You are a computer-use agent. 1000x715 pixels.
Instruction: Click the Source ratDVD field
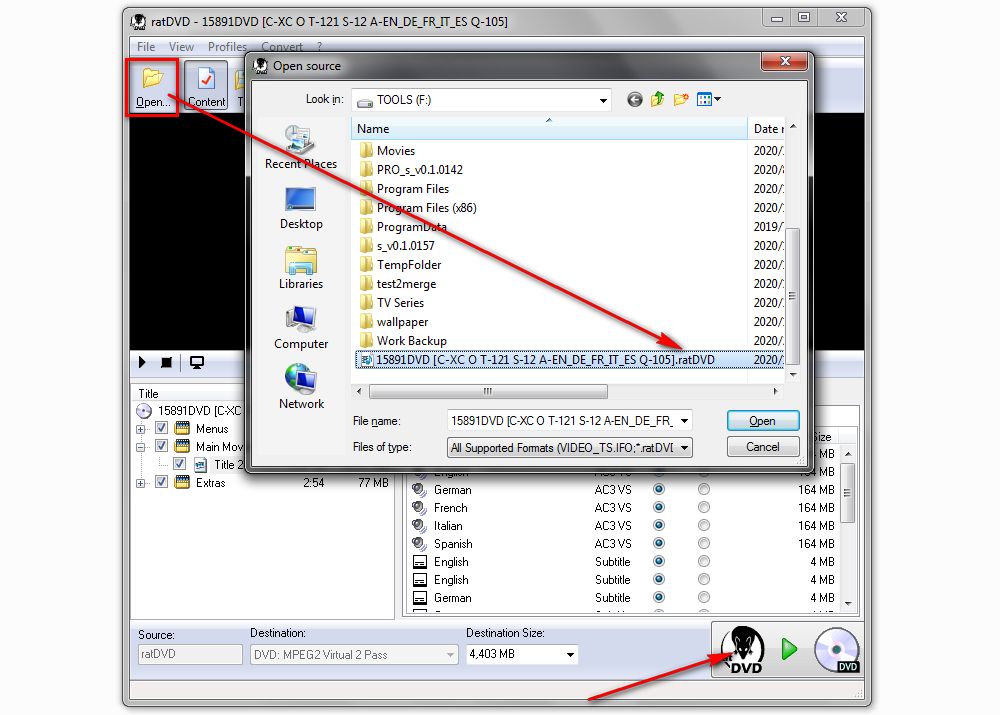pos(189,654)
